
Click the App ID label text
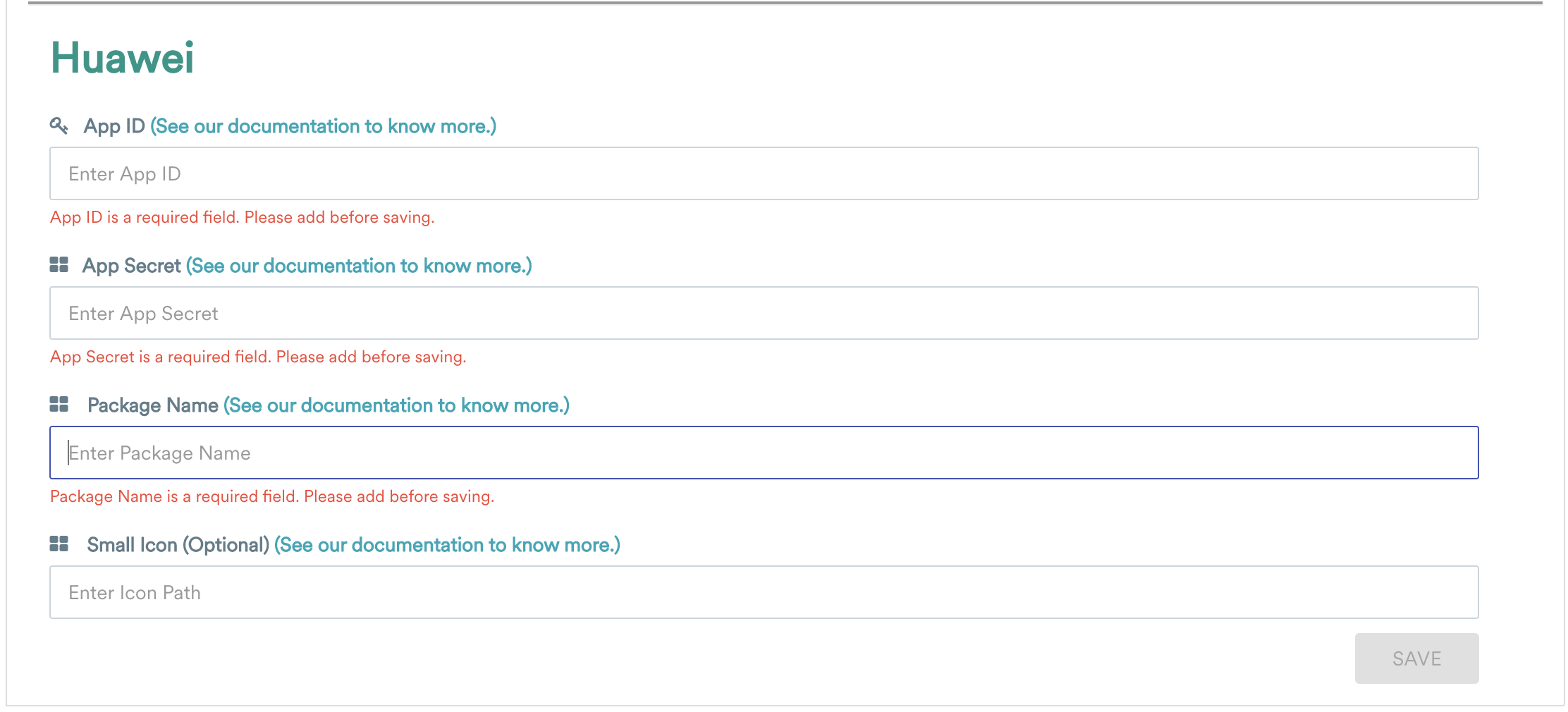[x=114, y=125]
